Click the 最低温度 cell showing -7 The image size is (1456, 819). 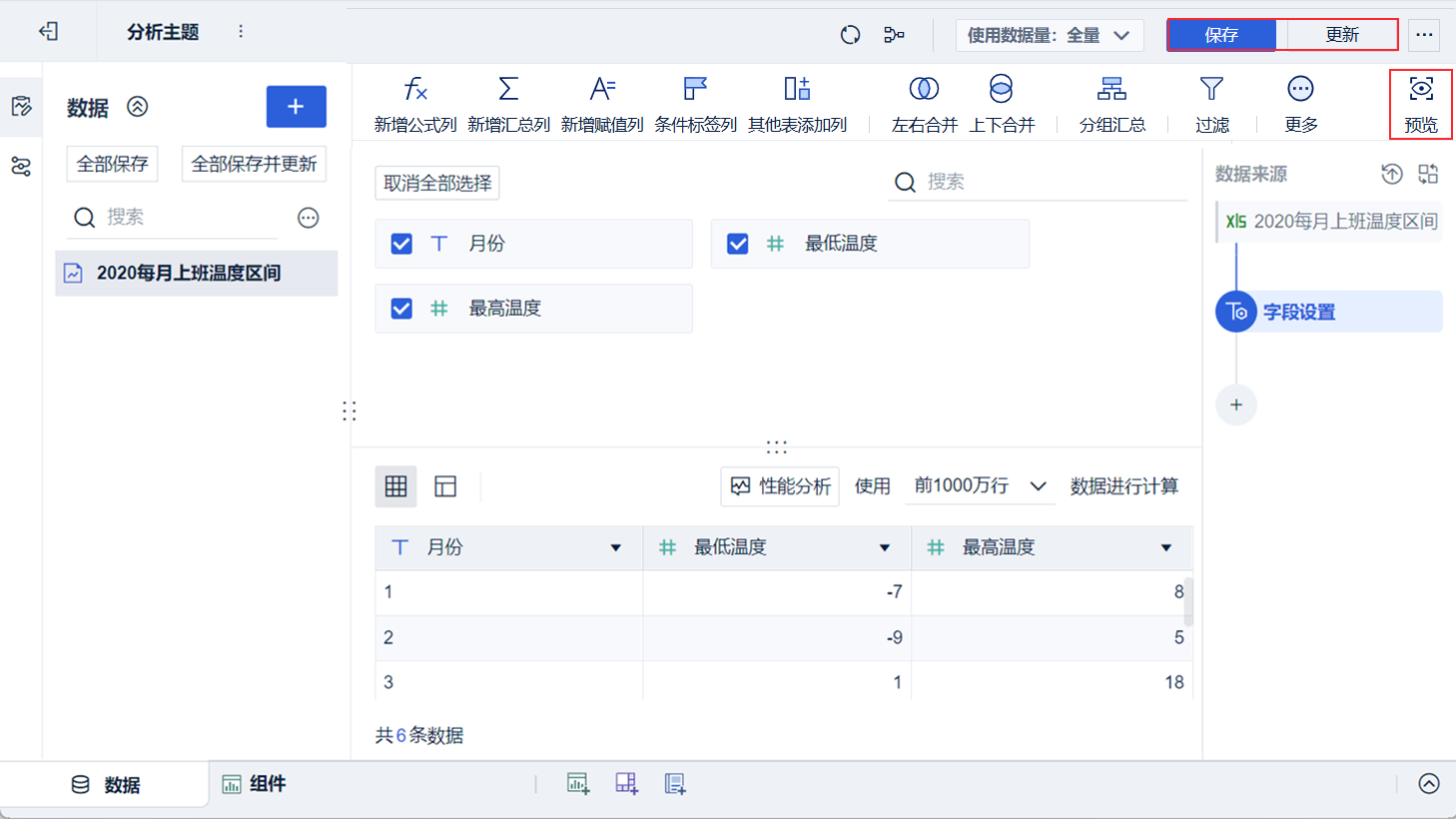777,592
